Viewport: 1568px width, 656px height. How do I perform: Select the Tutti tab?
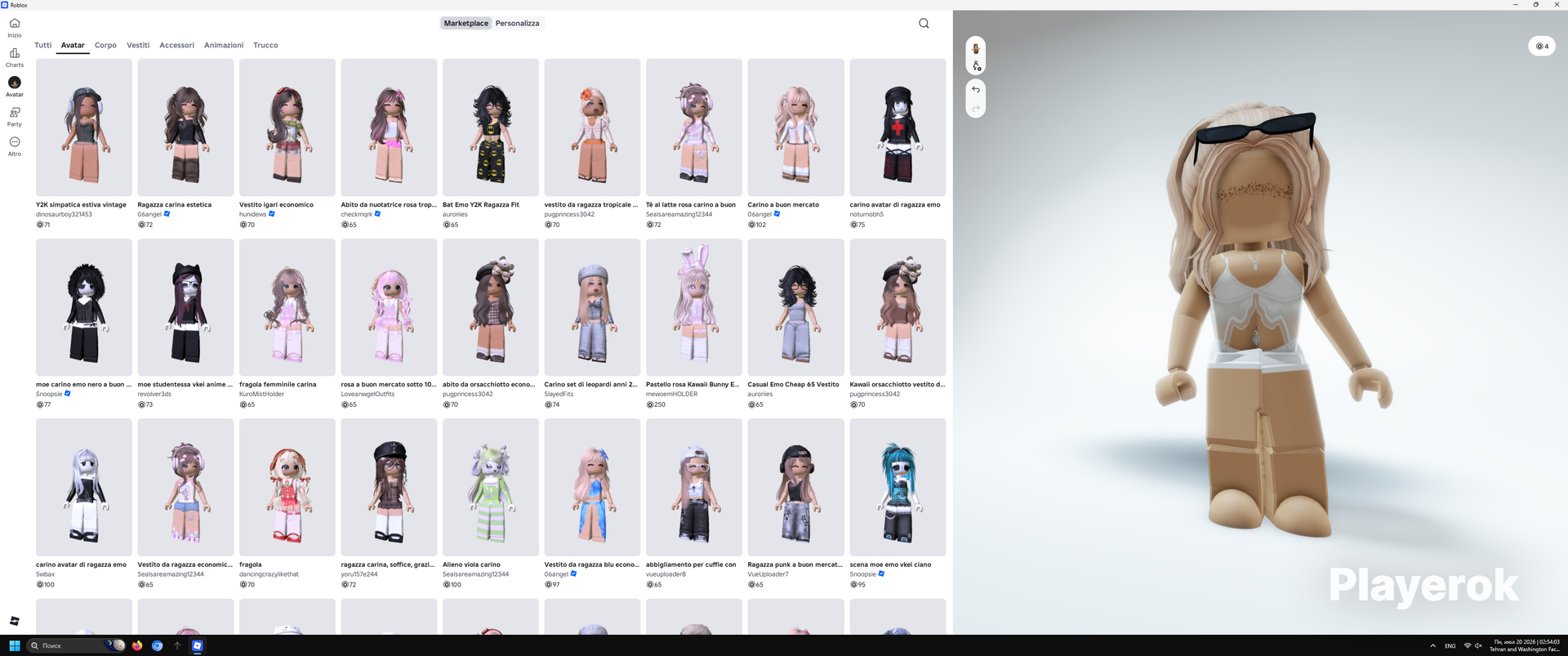point(43,46)
